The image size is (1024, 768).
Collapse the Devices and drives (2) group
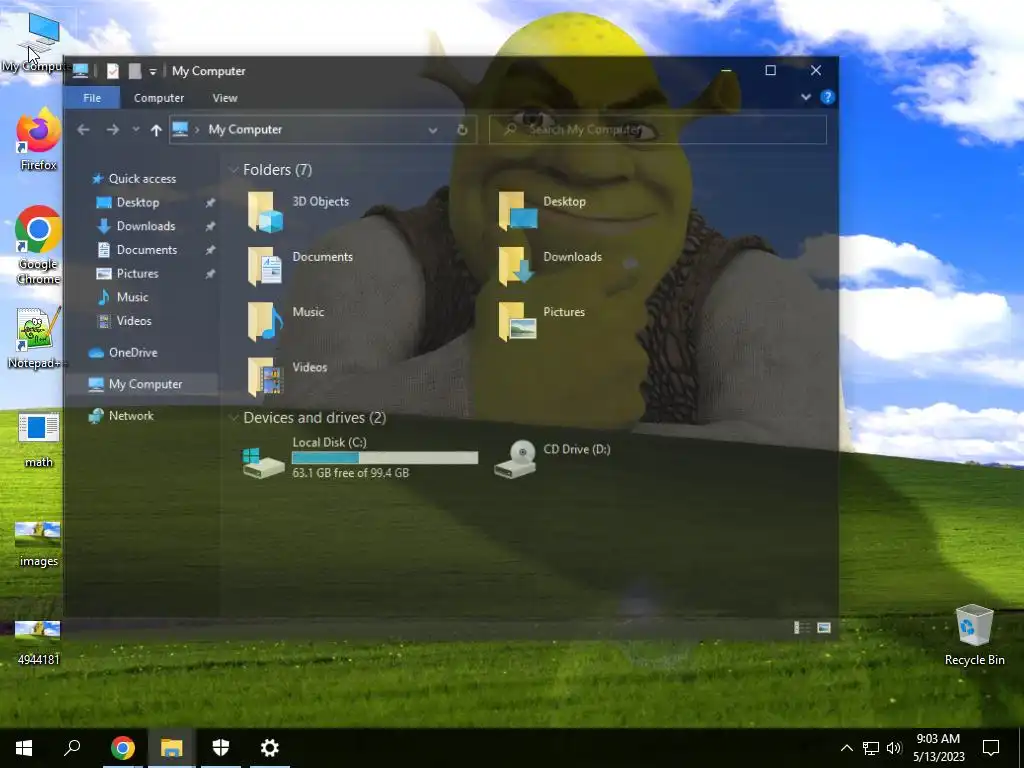click(x=233, y=418)
